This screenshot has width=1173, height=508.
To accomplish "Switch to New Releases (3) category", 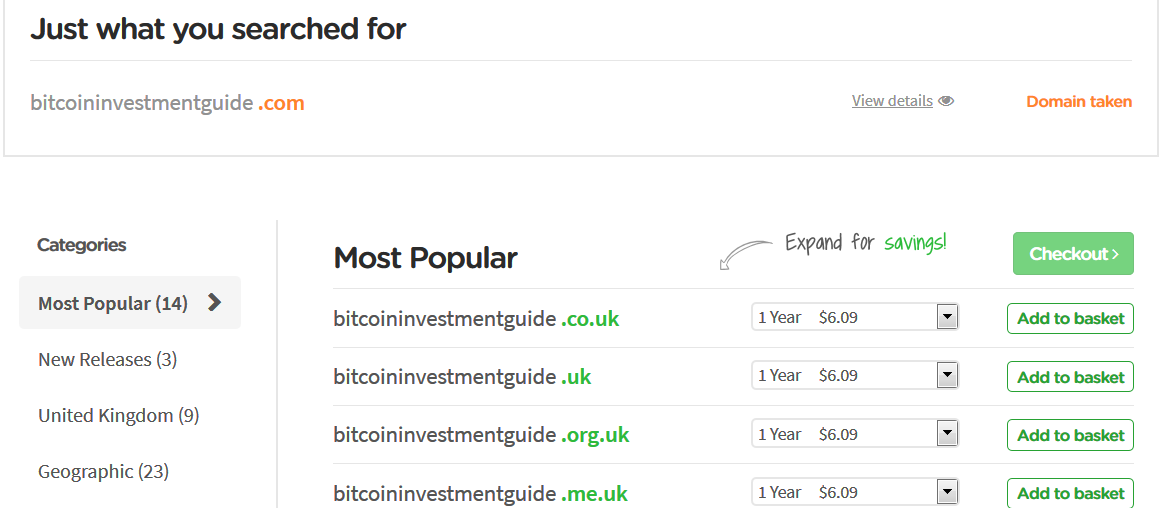I will [108, 359].
